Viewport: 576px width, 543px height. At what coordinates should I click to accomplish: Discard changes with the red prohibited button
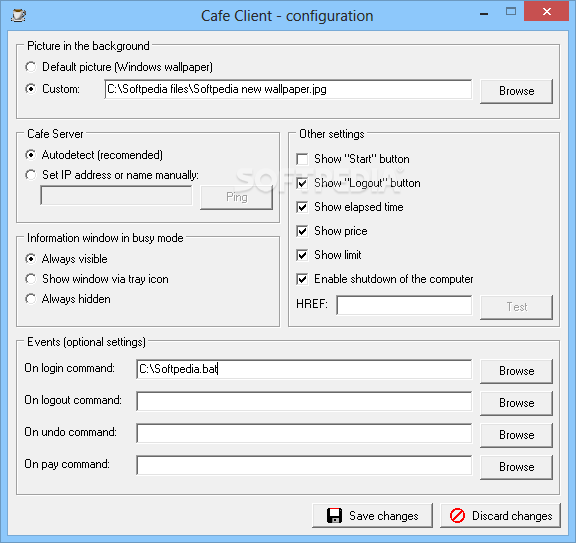(x=500, y=515)
